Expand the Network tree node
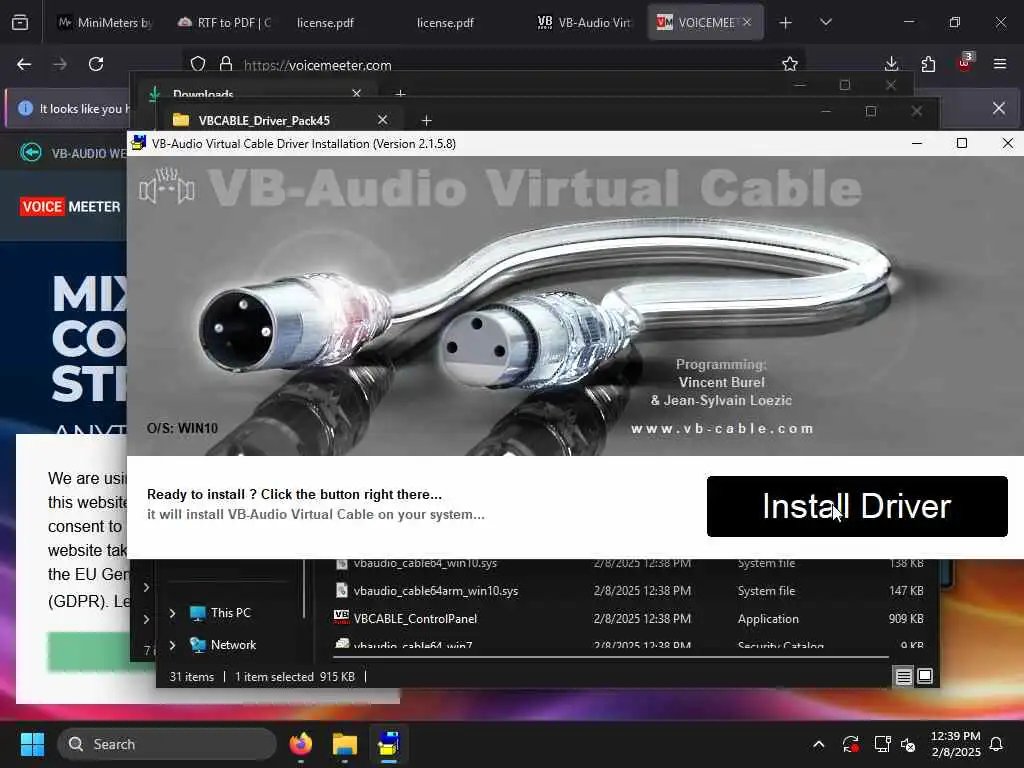 tap(172, 645)
